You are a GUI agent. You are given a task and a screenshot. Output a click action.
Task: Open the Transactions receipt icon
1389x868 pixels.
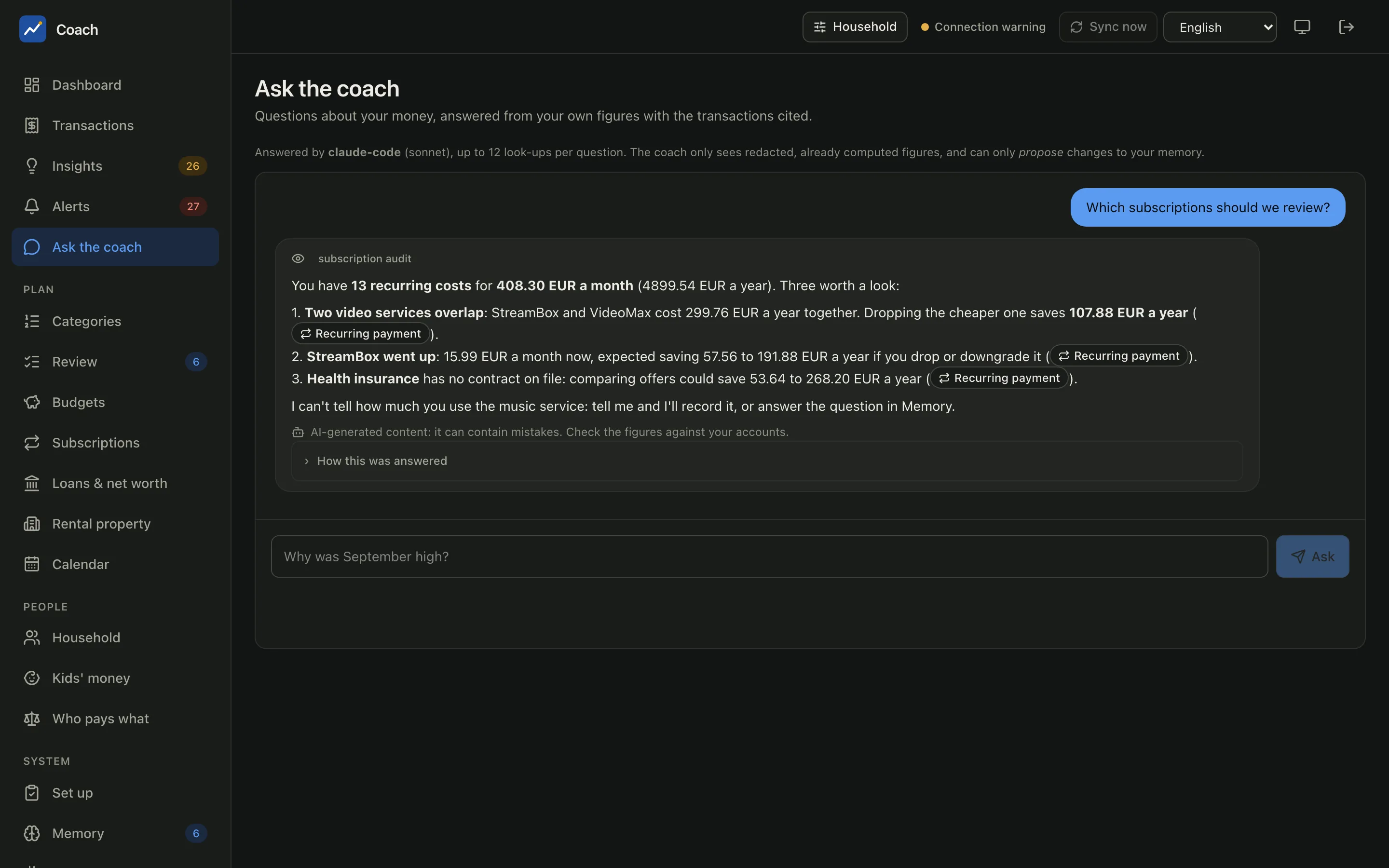coord(31,125)
